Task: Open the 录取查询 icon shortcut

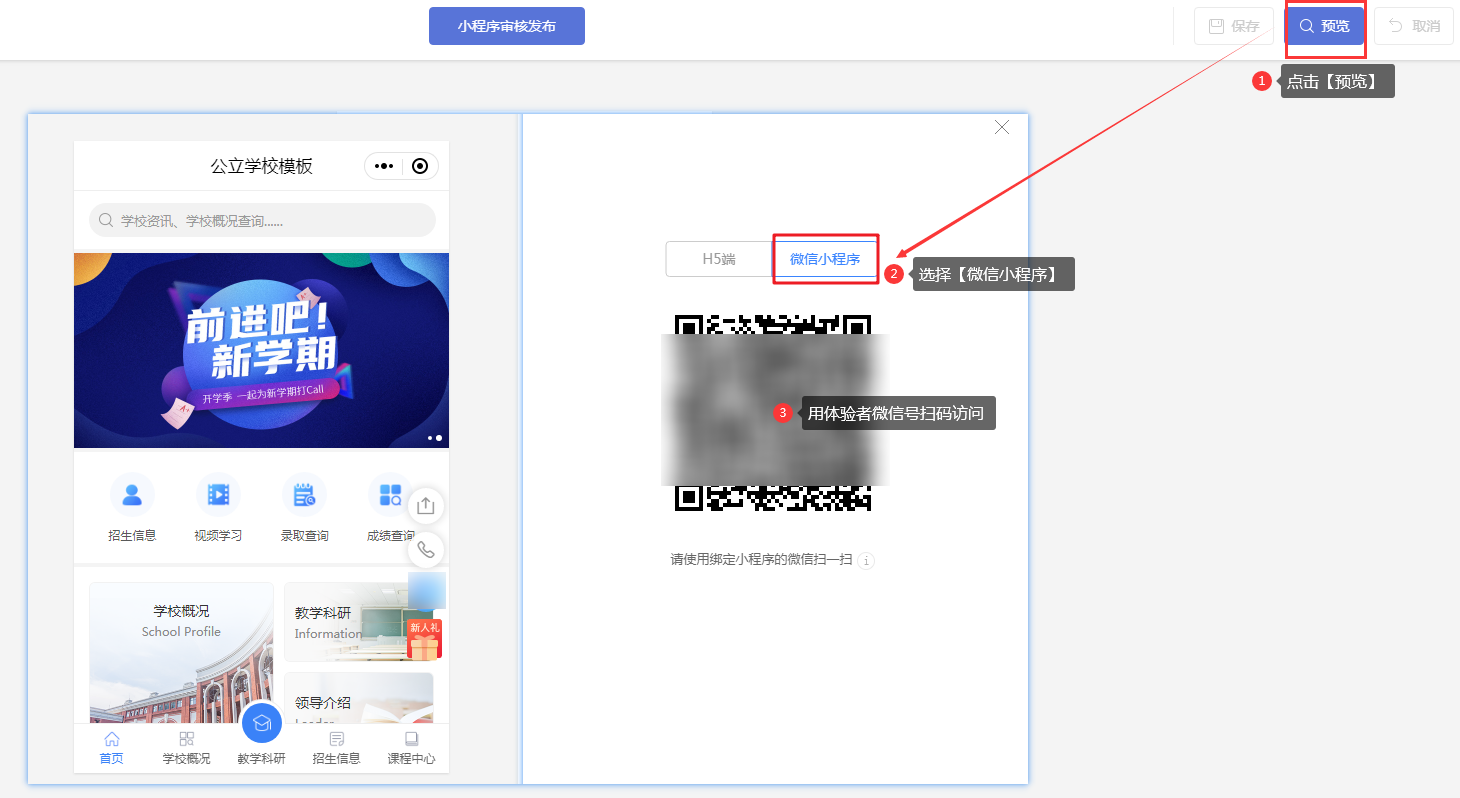Action: coord(304,507)
